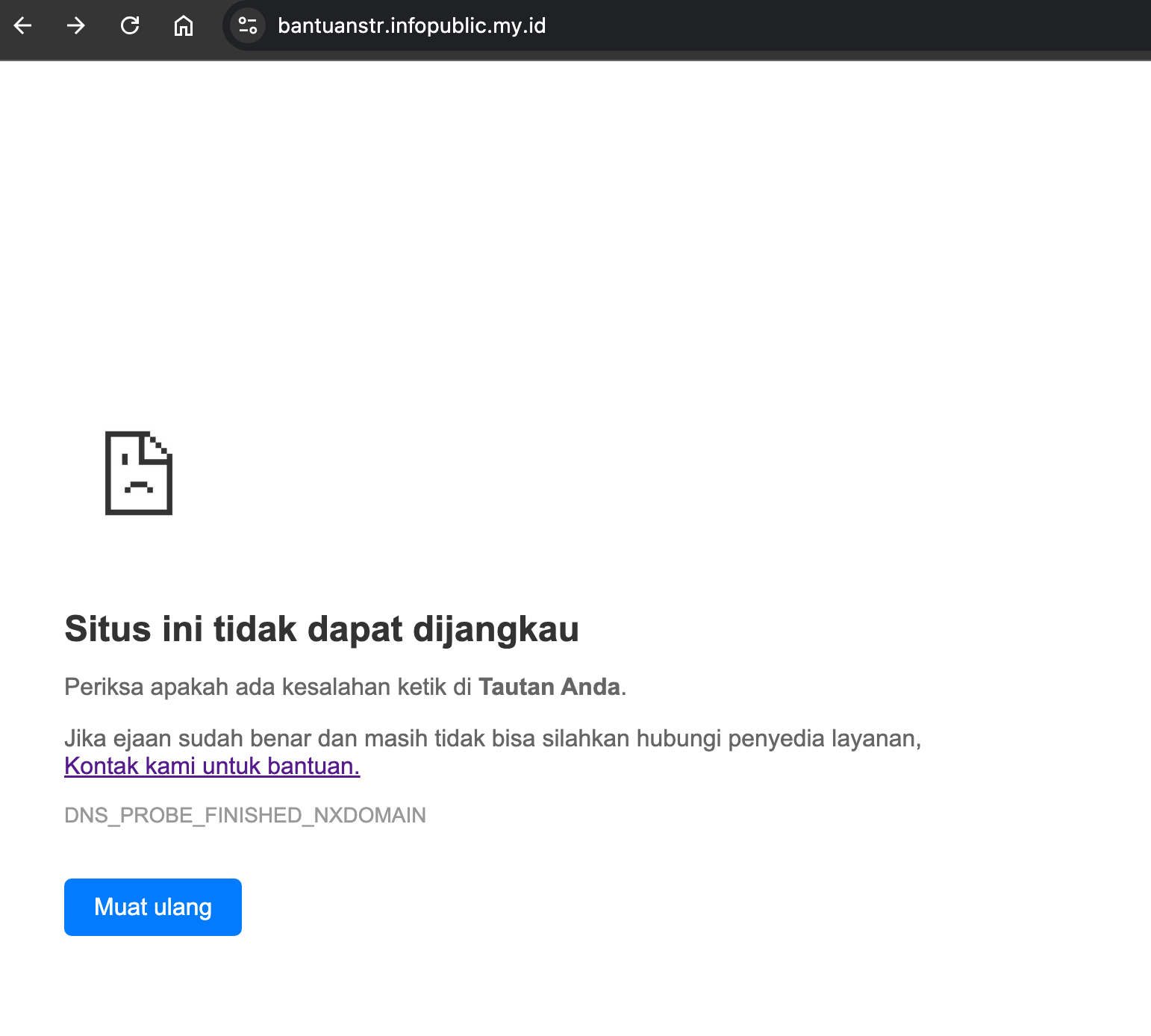Click the heading "Situs ini tidak dapat dijangkau"

click(x=322, y=628)
